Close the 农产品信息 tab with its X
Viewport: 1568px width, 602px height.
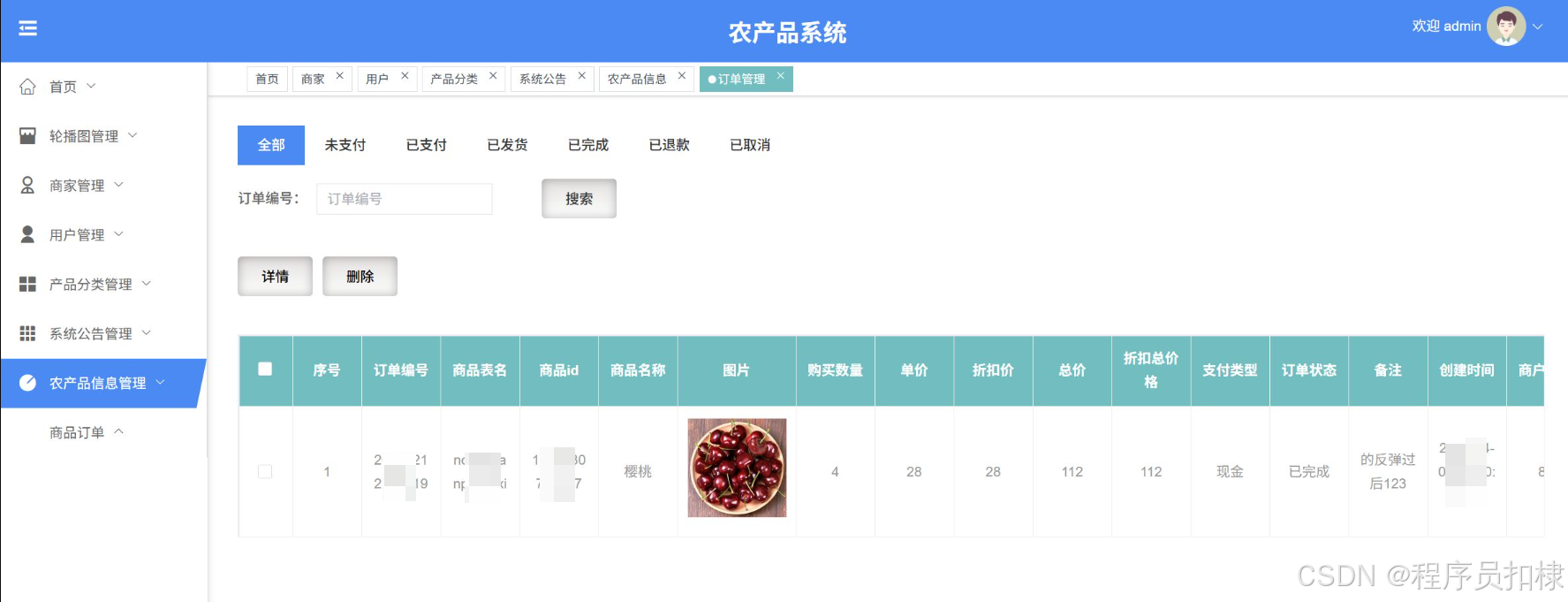pos(681,76)
